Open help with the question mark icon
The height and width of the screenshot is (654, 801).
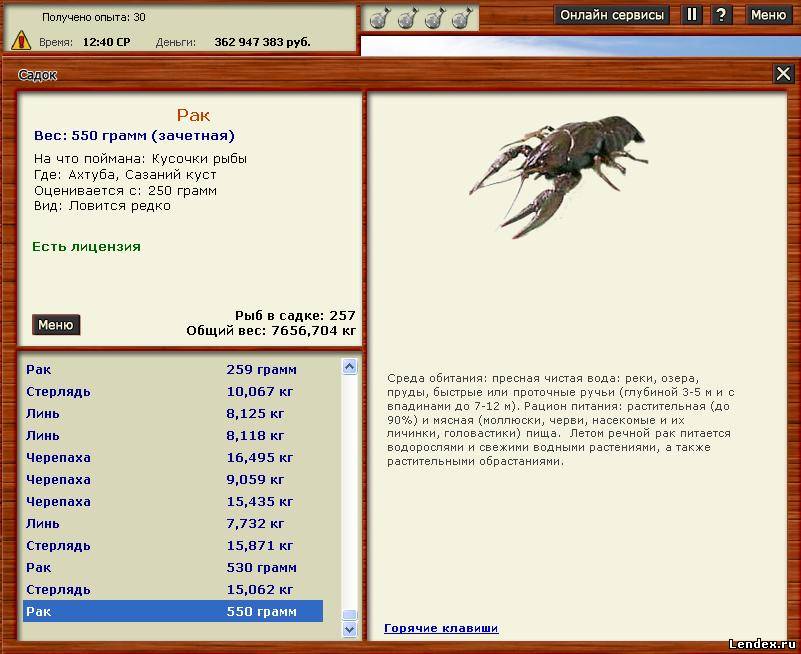[x=721, y=14]
